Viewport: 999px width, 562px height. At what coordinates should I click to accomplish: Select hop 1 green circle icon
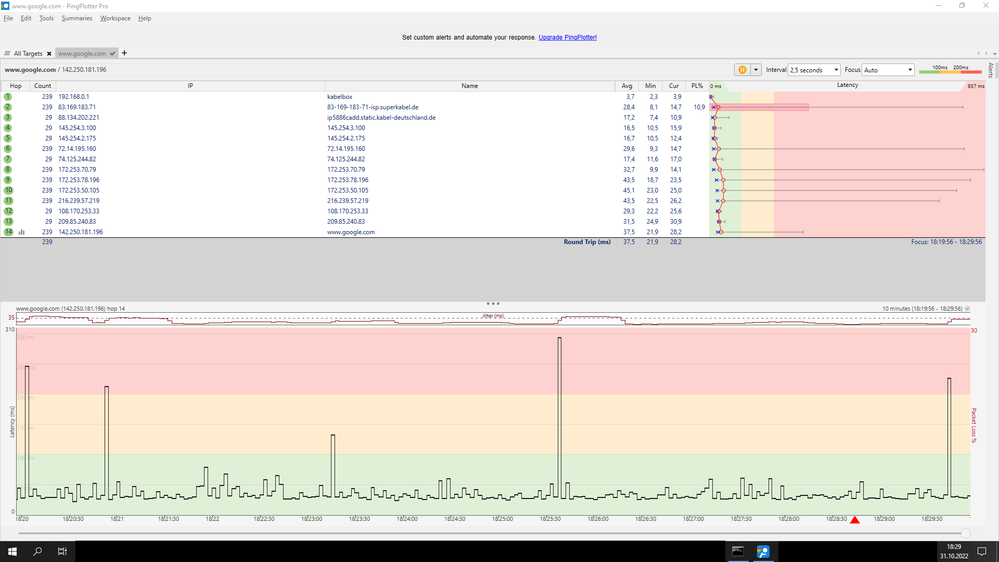pos(8,97)
